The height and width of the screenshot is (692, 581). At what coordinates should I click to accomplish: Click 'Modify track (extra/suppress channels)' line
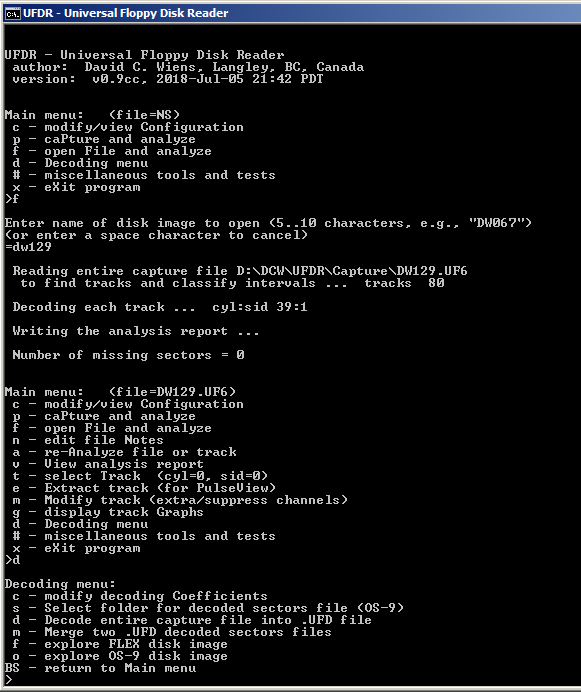tap(180, 500)
